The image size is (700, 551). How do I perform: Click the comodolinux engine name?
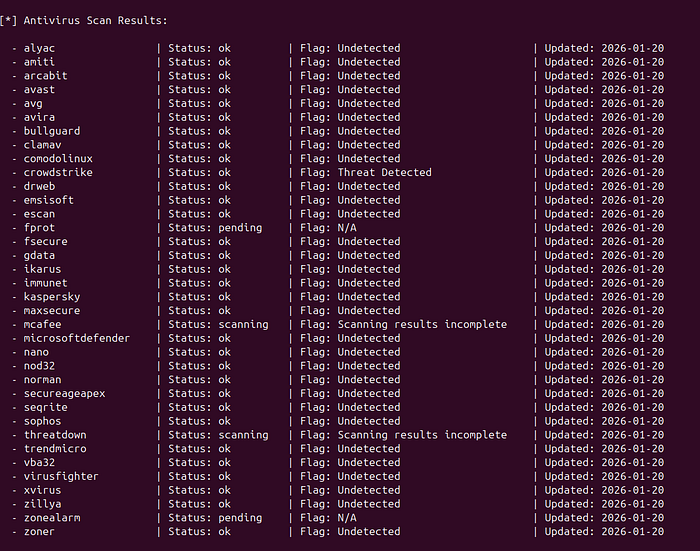click(58, 159)
